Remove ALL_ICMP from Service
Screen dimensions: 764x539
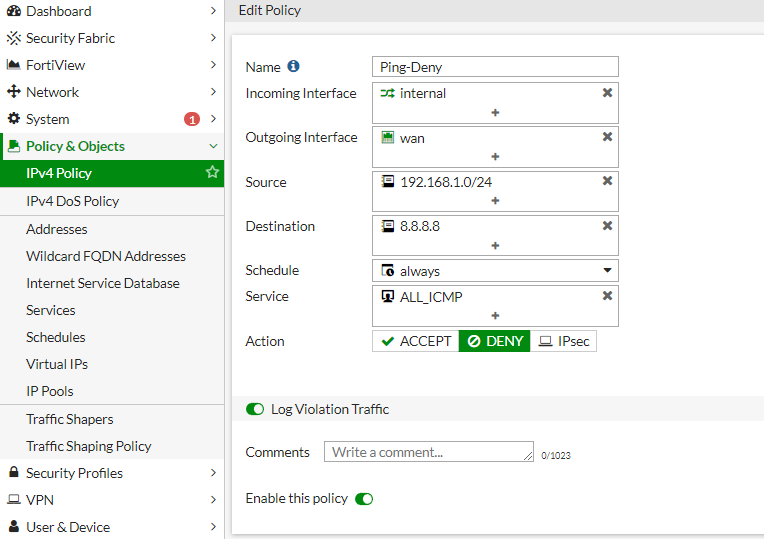(x=607, y=296)
